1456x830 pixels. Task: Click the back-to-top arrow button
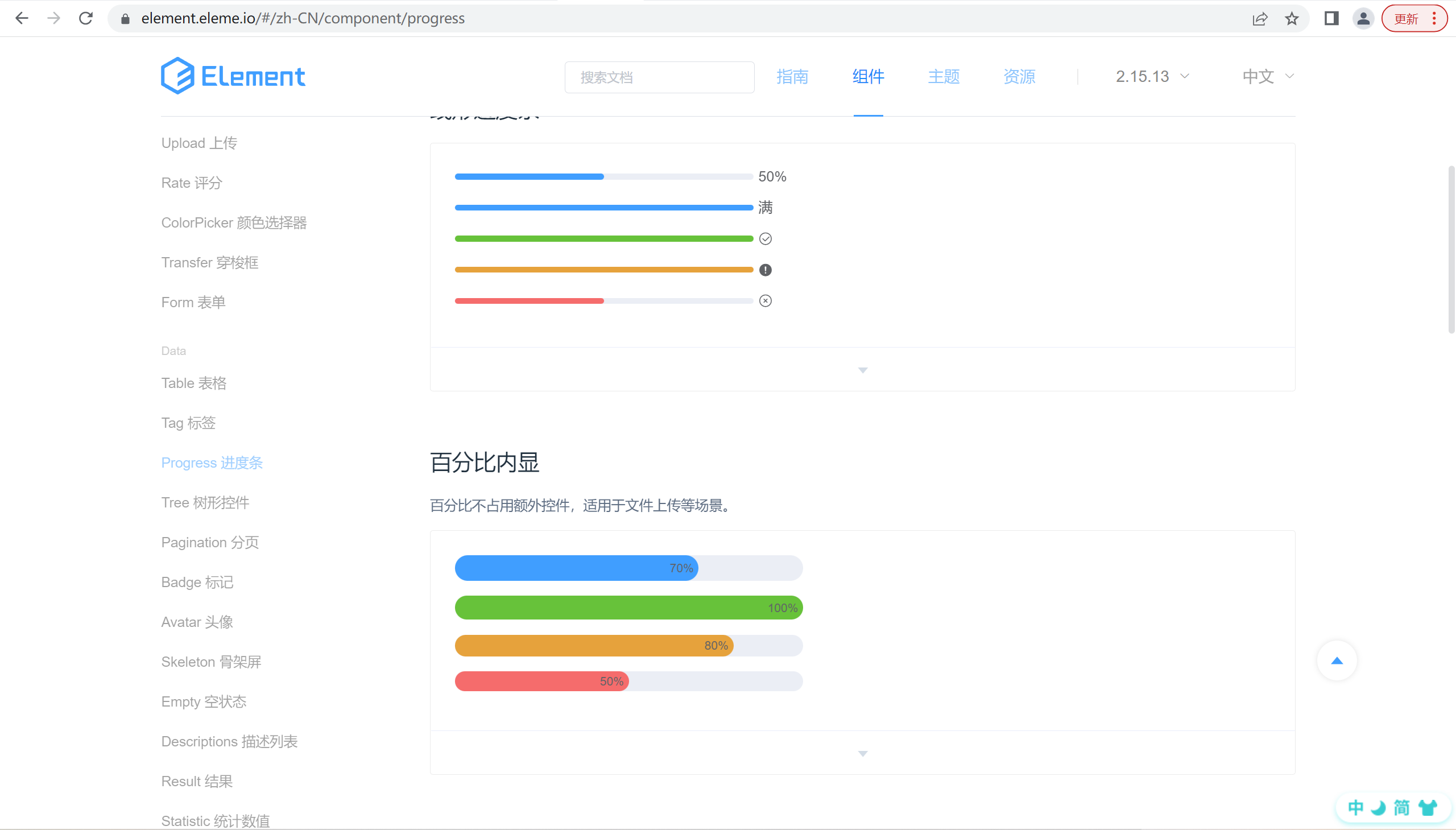tap(1337, 660)
